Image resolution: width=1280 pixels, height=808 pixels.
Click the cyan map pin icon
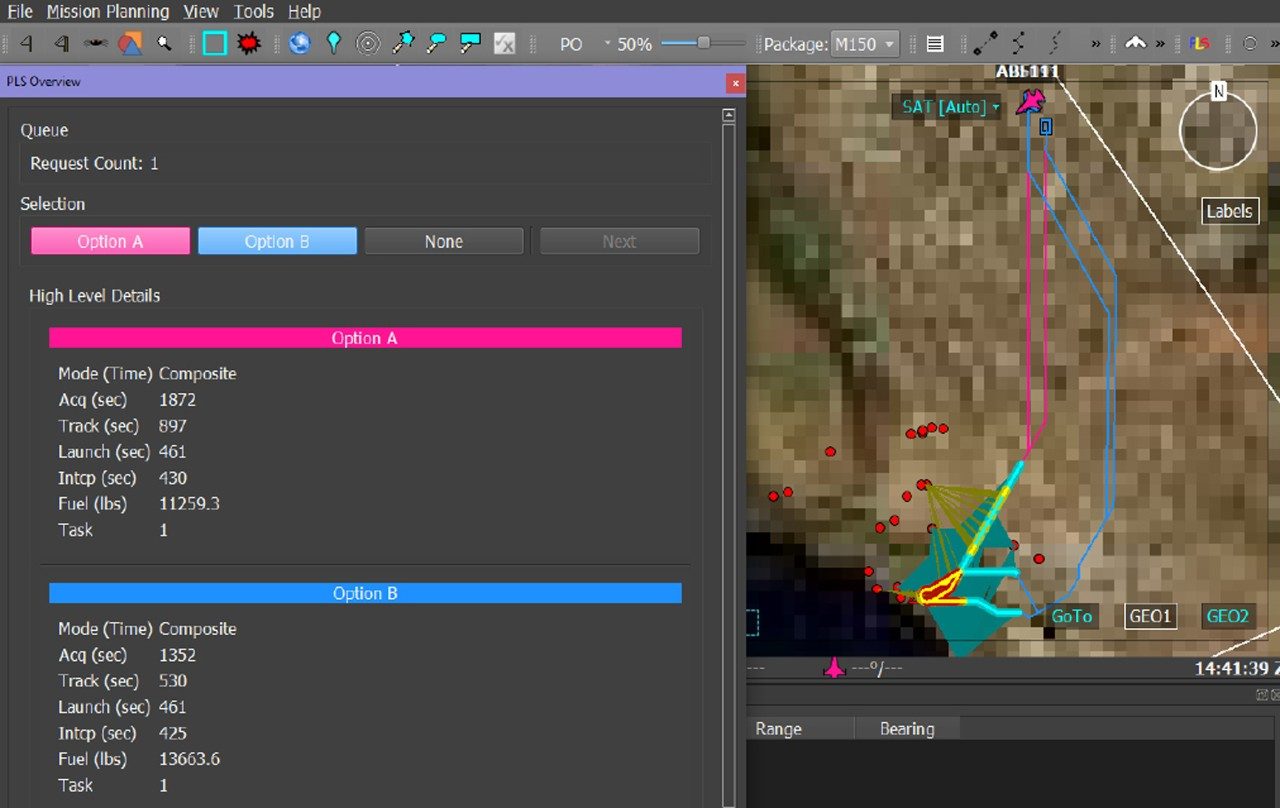pyautogui.click(x=334, y=44)
